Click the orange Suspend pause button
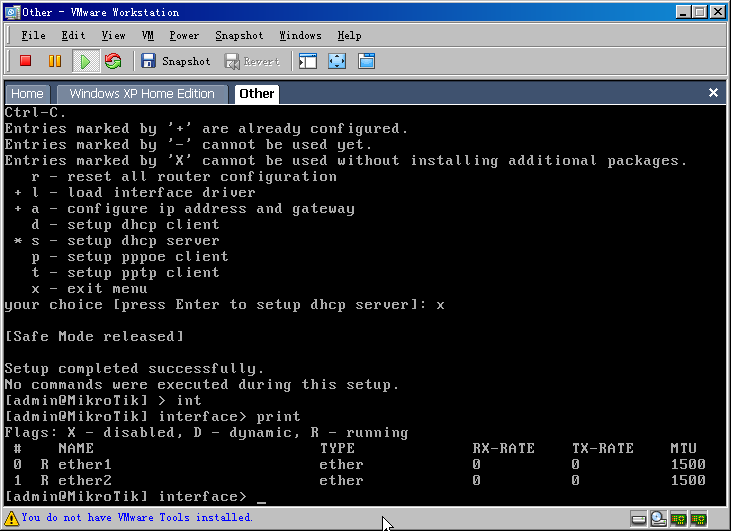 coord(55,61)
